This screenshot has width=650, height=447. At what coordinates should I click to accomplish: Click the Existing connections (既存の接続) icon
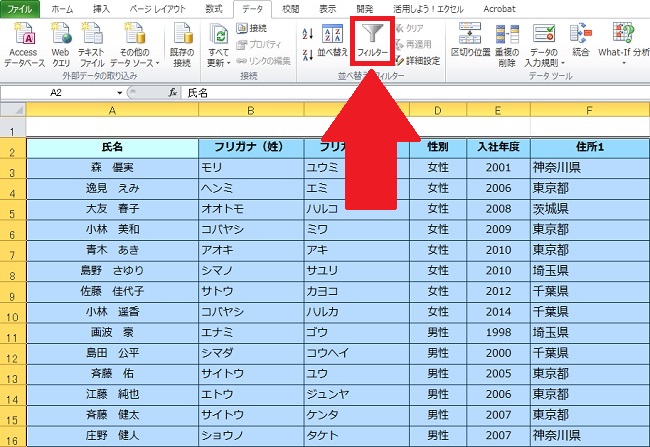click(181, 37)
